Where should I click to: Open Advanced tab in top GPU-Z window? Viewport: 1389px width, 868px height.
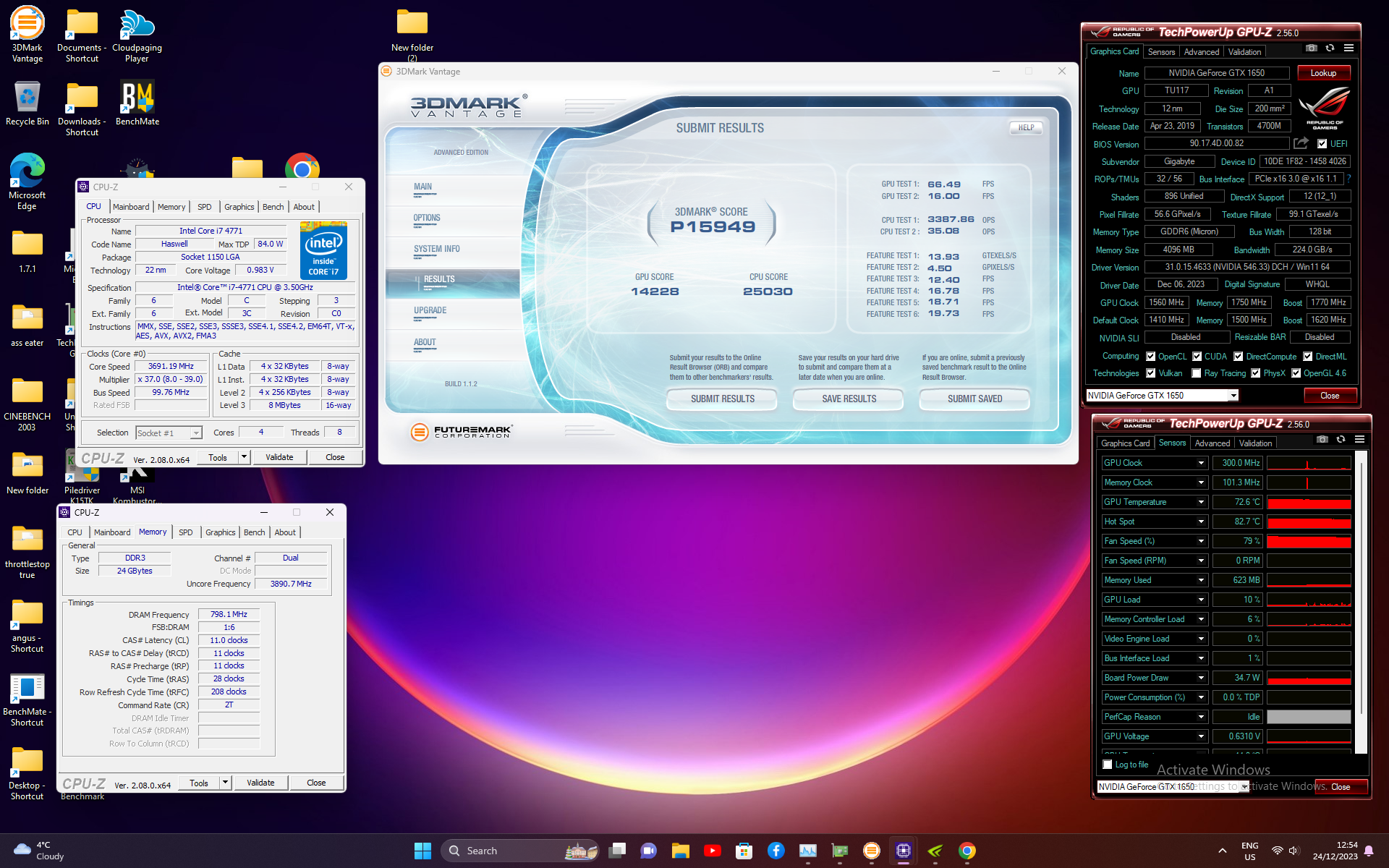click(x=1201, y=52)
